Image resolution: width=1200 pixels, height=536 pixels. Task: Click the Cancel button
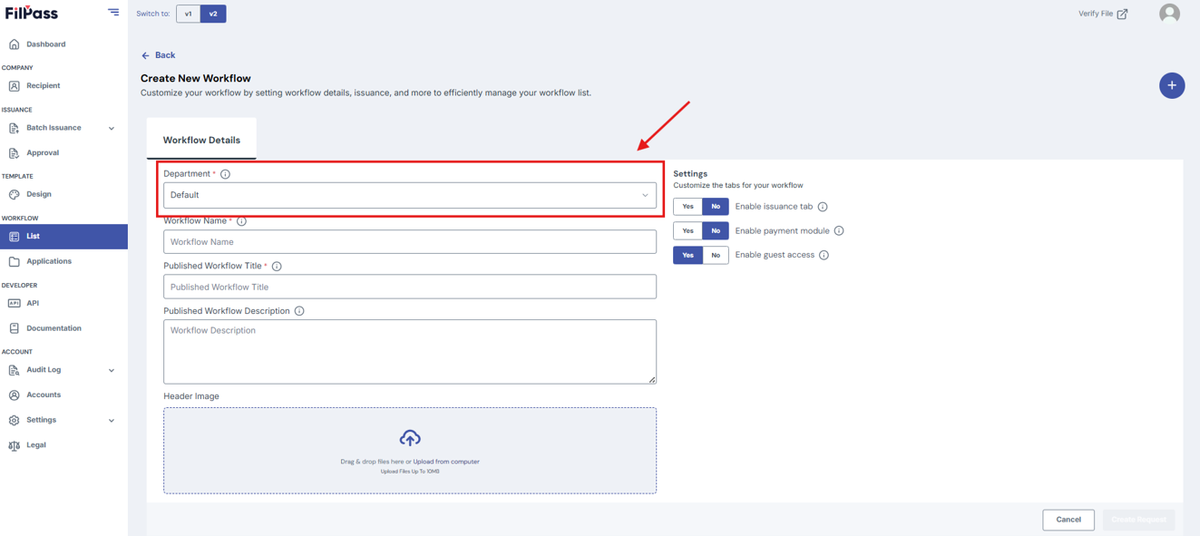[x=1068, y=519]
